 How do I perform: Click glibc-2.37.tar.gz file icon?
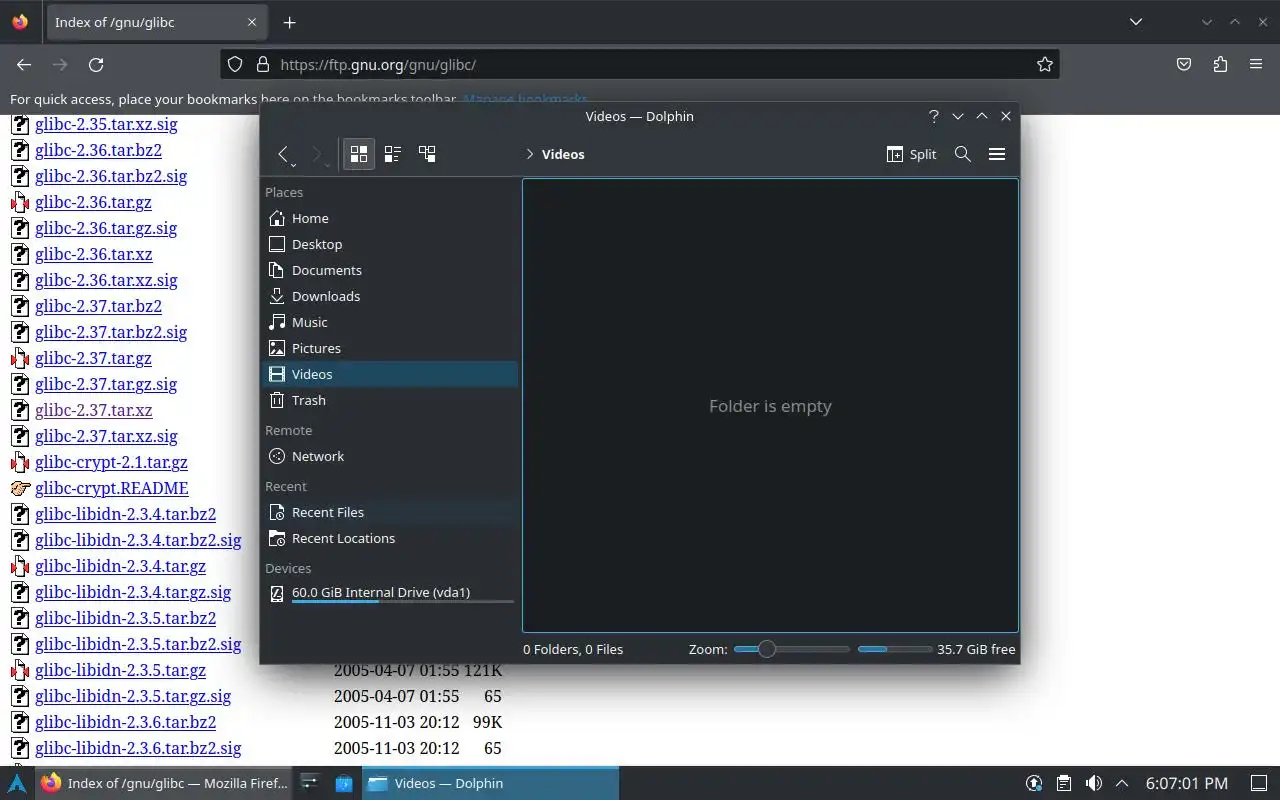click(20, 358)
